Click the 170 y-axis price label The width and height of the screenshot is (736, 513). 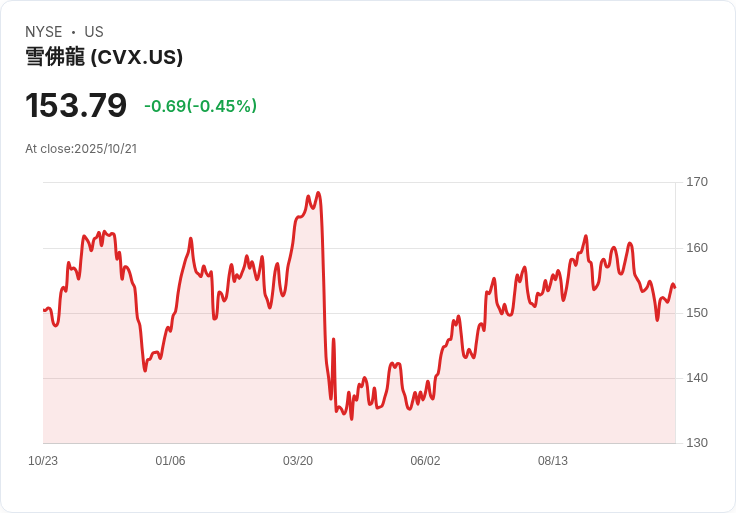696,182
